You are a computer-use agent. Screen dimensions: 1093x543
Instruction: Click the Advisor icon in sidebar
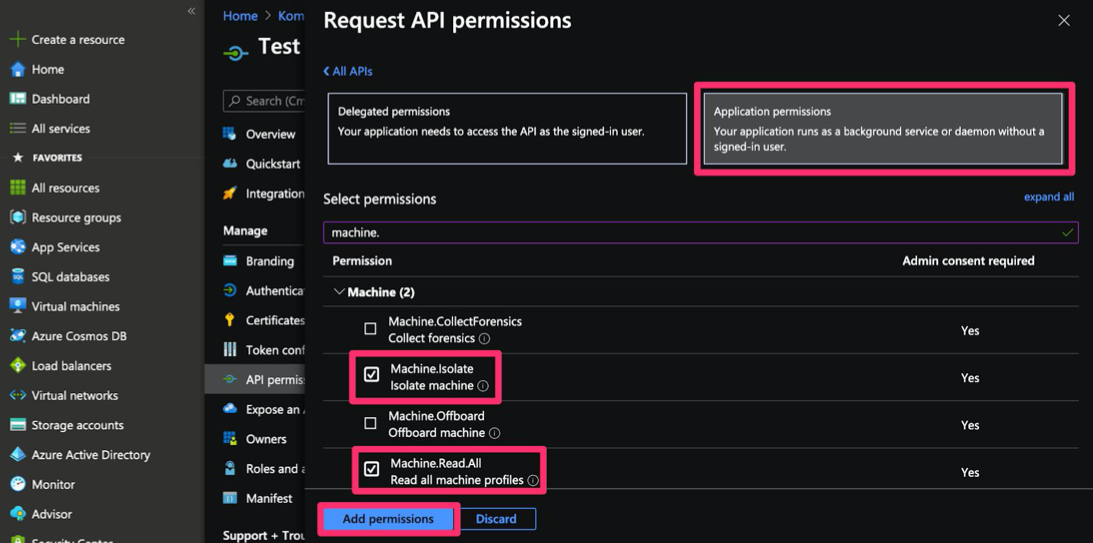[x=18, y=514]
